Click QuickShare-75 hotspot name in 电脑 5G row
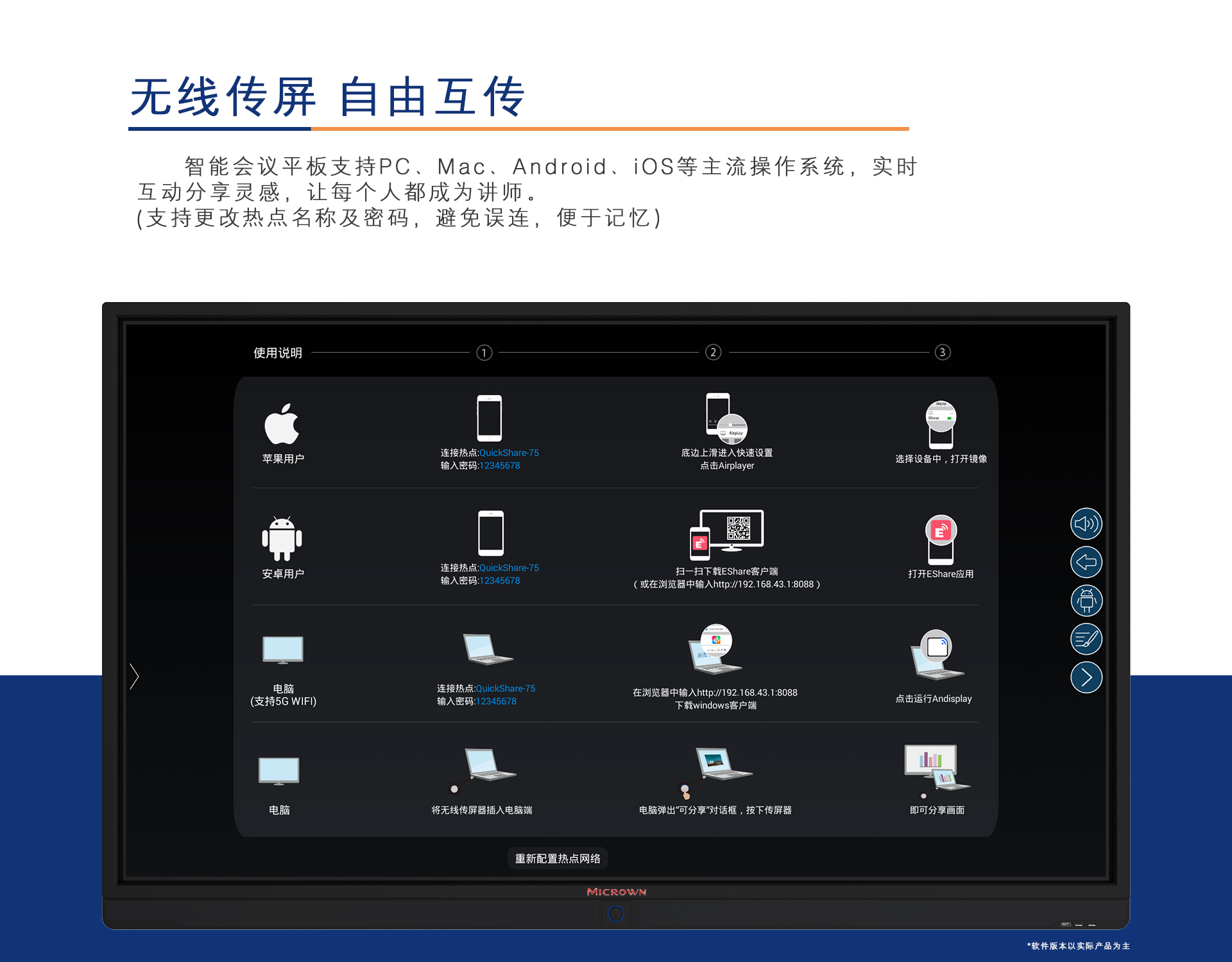1232x962 pixels. [505, 688]
